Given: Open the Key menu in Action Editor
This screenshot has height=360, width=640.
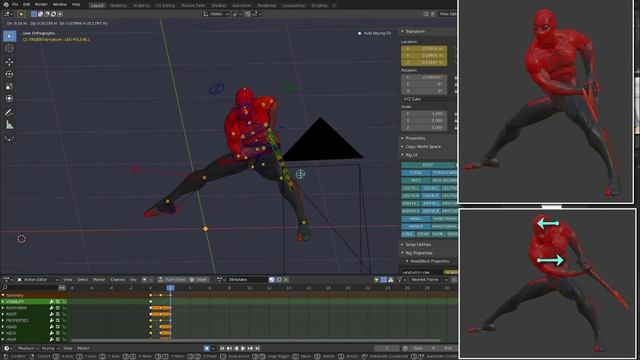Looking at the screenshot, I should [133, 280].
